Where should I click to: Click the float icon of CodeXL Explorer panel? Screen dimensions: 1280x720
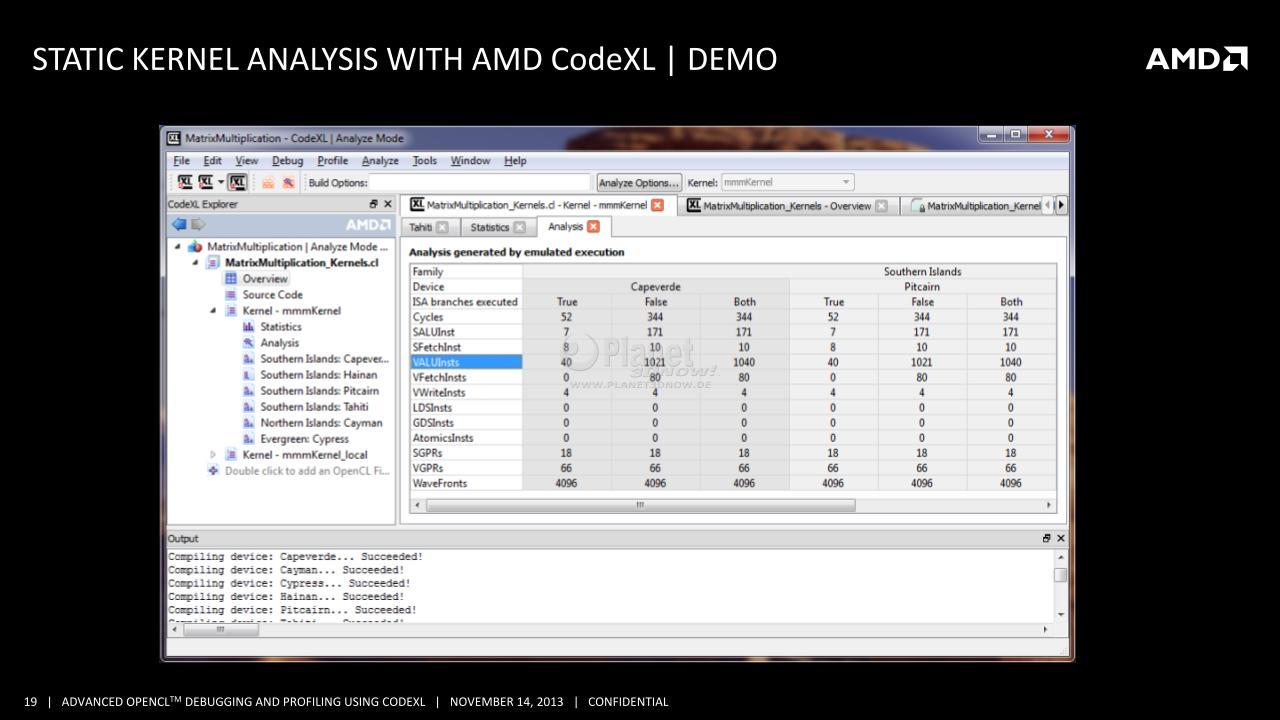pyautogui.click(x=374, y=204)
